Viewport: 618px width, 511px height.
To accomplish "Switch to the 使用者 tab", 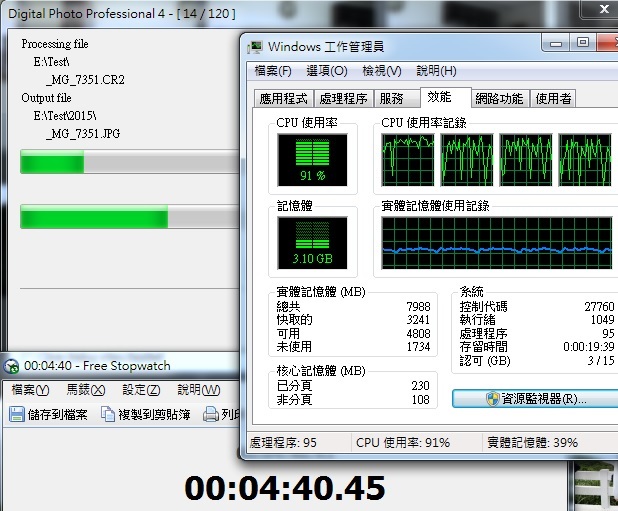I will click(x=553, y=98).
